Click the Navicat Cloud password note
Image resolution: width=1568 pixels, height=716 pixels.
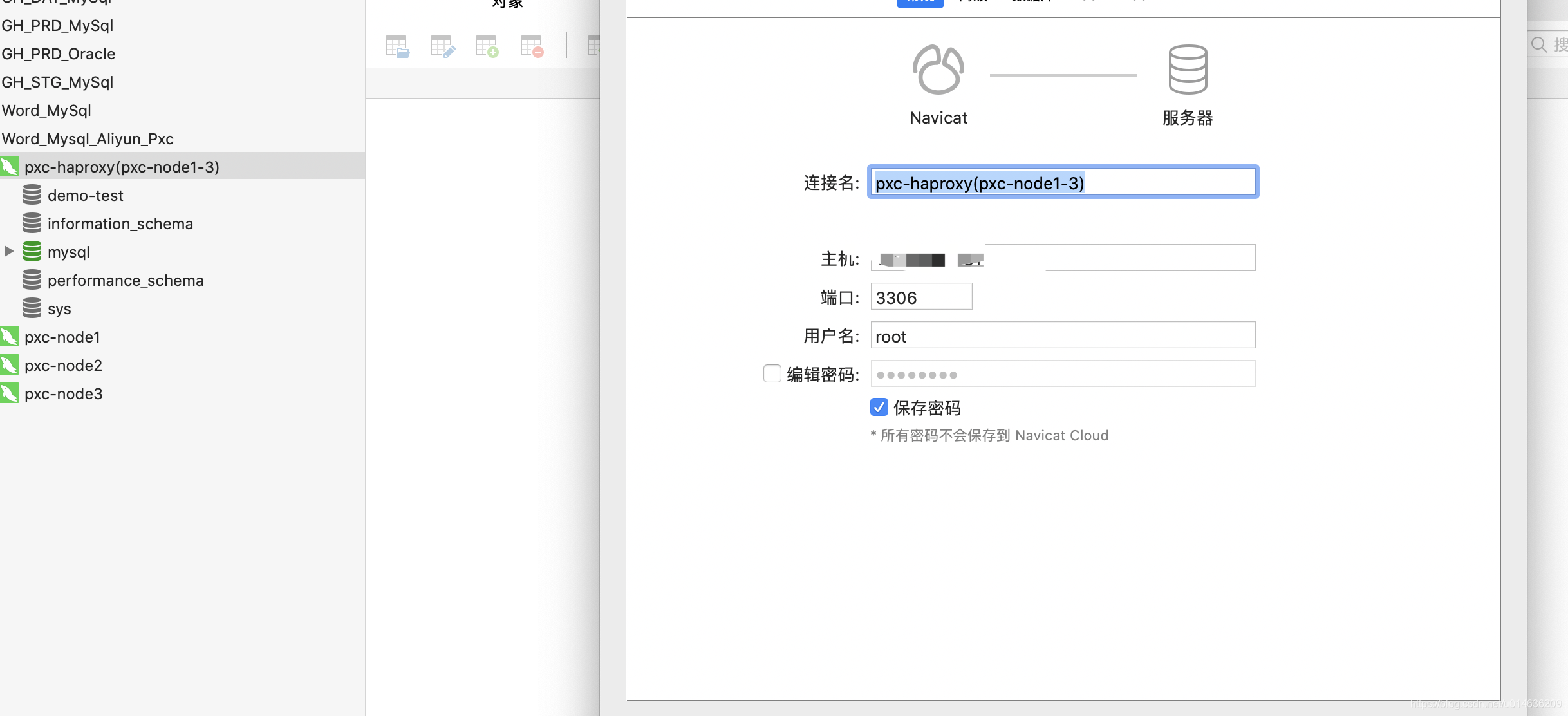click(989, 435)
